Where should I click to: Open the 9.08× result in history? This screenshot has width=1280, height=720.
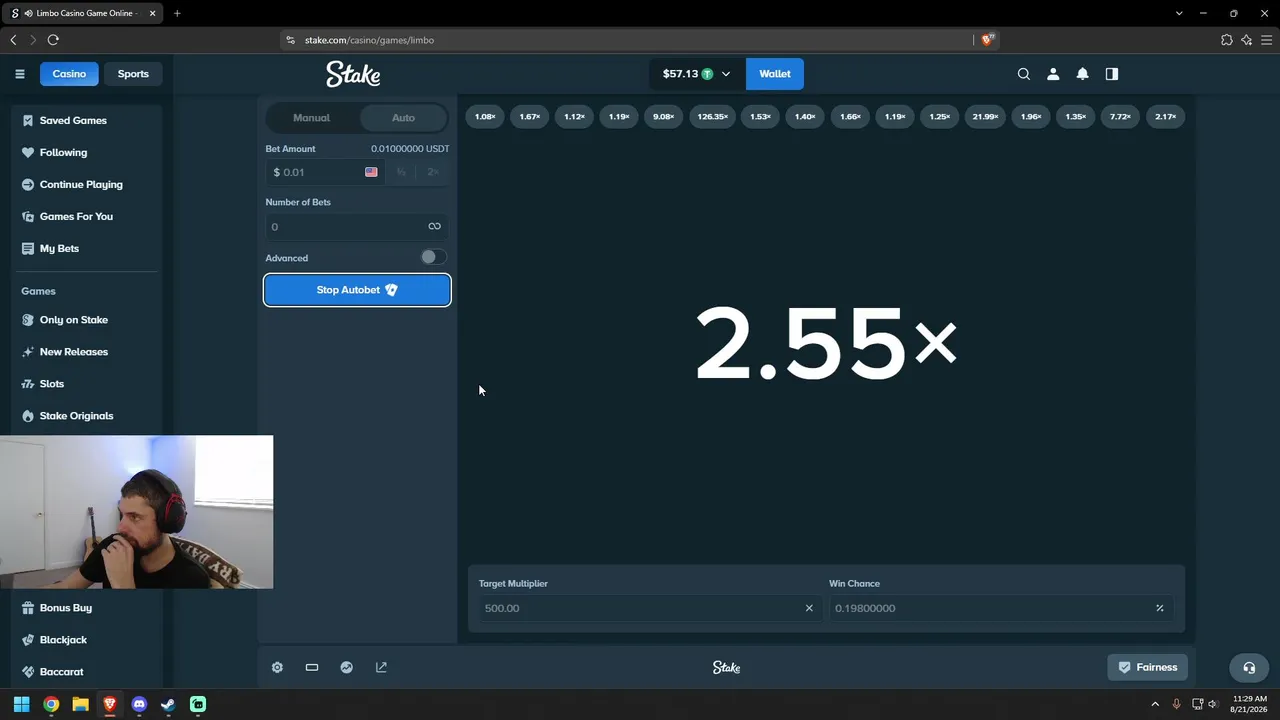tap(663, 117)
